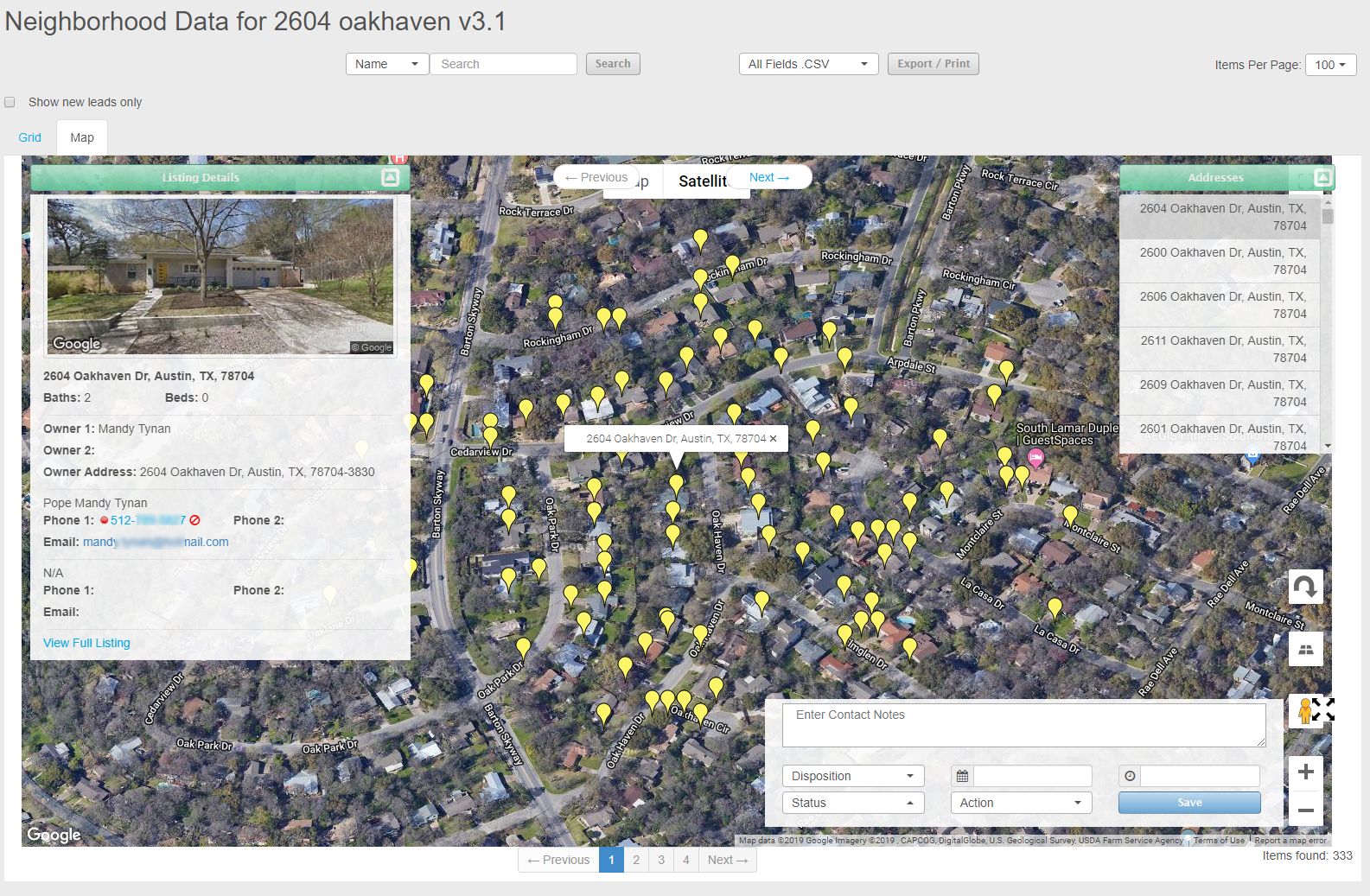1370x896 pixels.
Task: Zoom in on the map with plus
Action: coord(1305,772)
